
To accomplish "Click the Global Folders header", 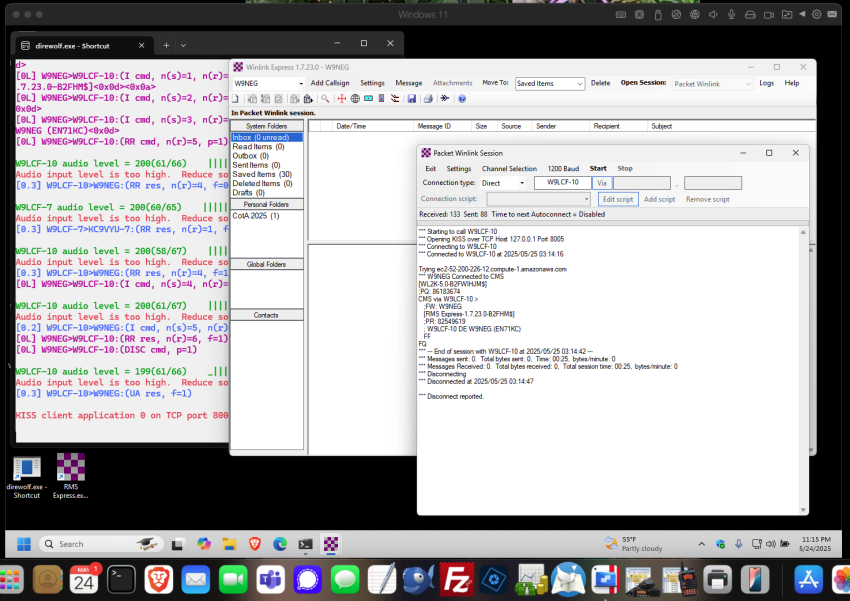I will coord(266,264).
